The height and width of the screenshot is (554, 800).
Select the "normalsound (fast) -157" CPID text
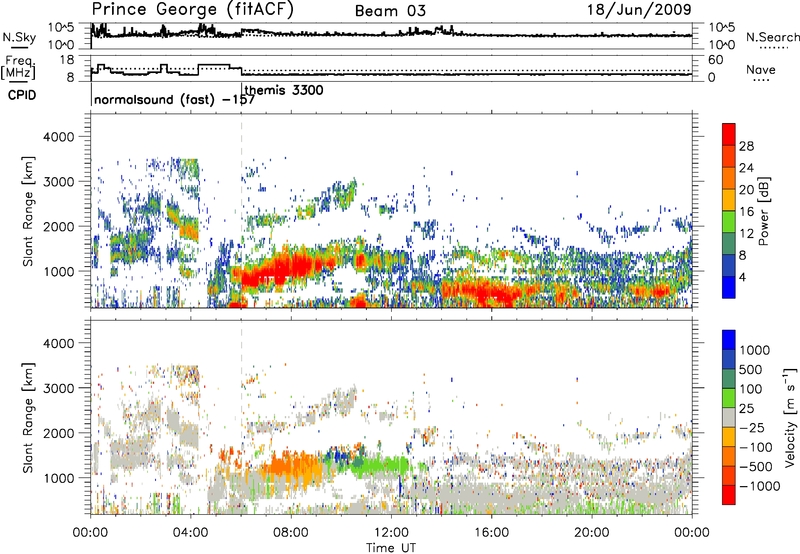[174, 99]
